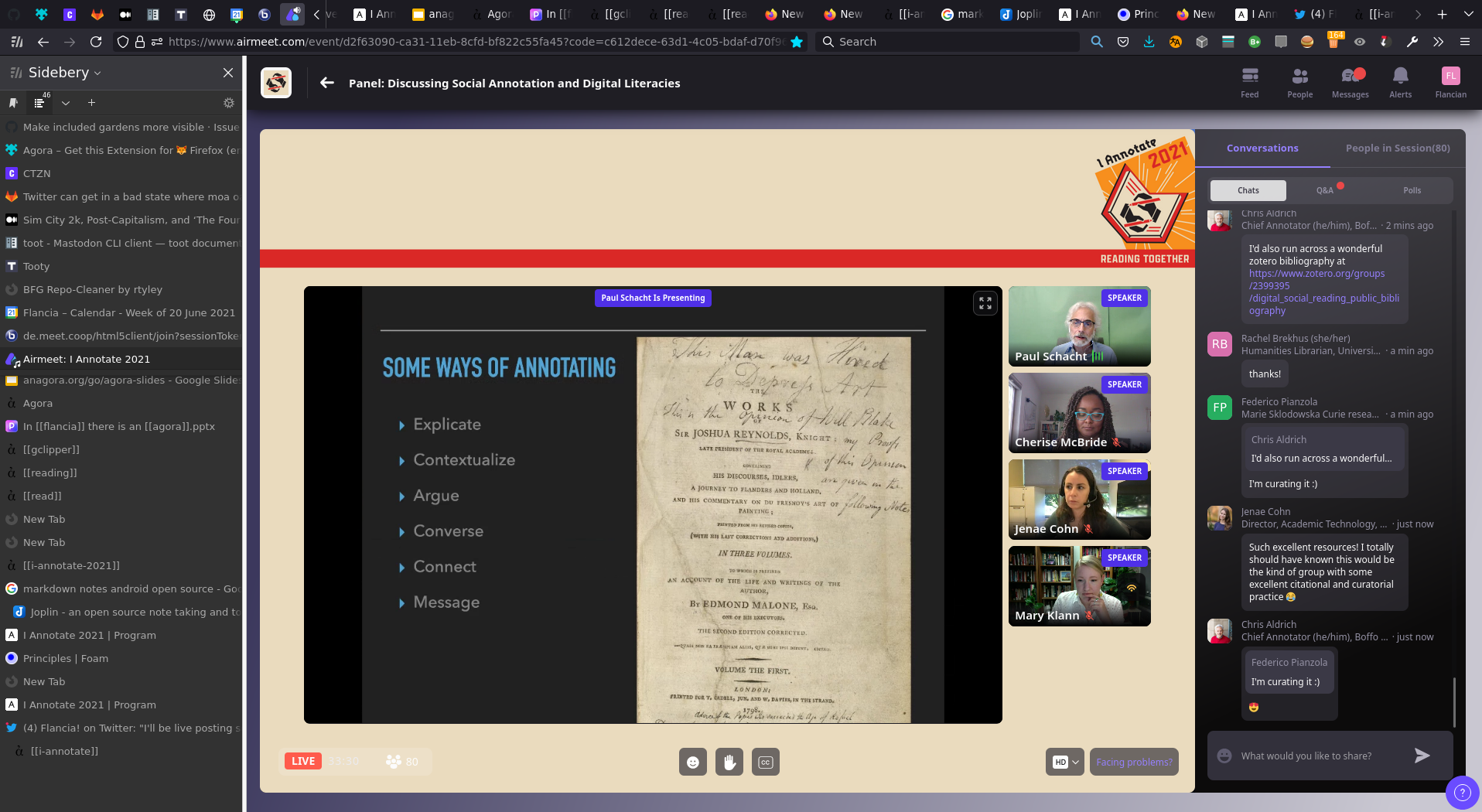
Task: Open HD video quality dropdown
Action: pos(1065,762)
